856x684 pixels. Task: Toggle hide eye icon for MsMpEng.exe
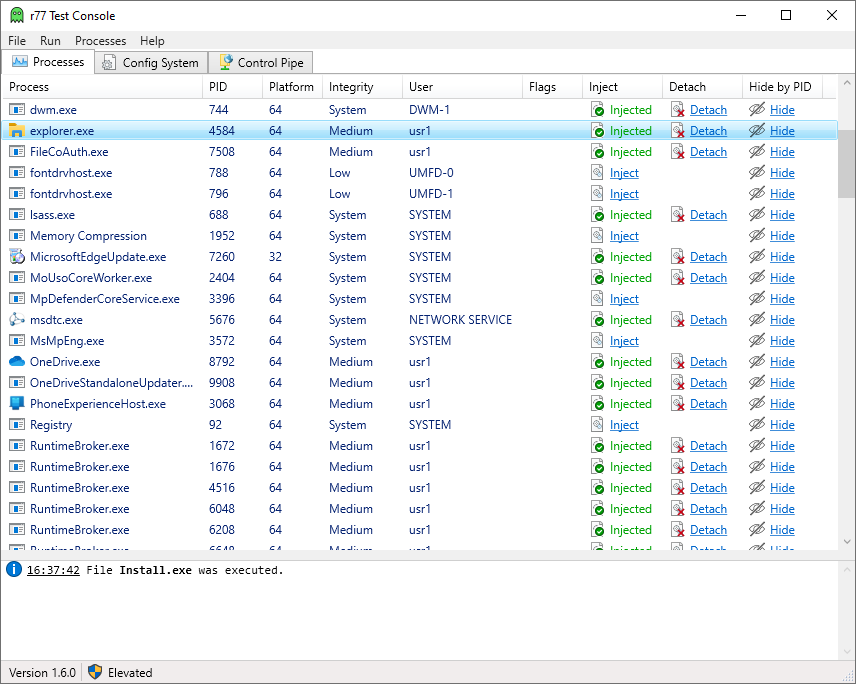757,341
